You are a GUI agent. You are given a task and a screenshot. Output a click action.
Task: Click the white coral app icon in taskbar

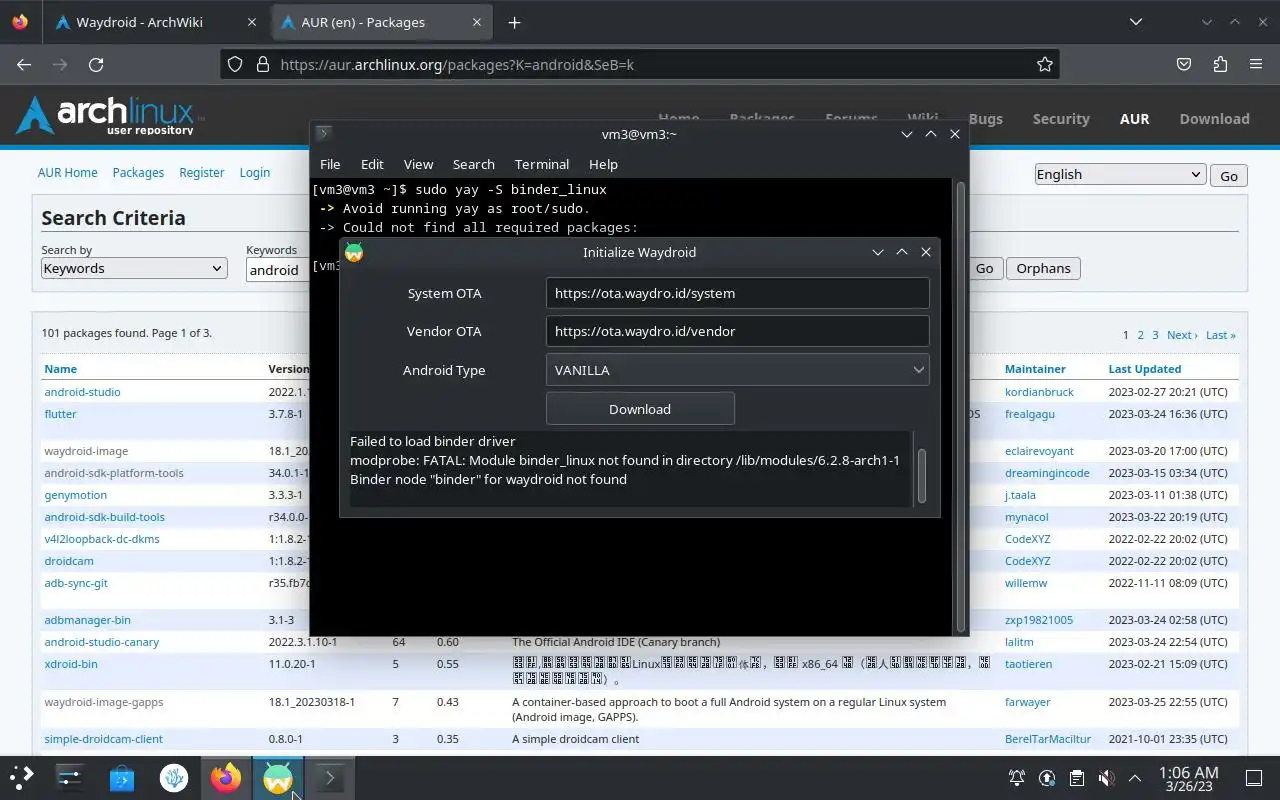pos(173,777)
